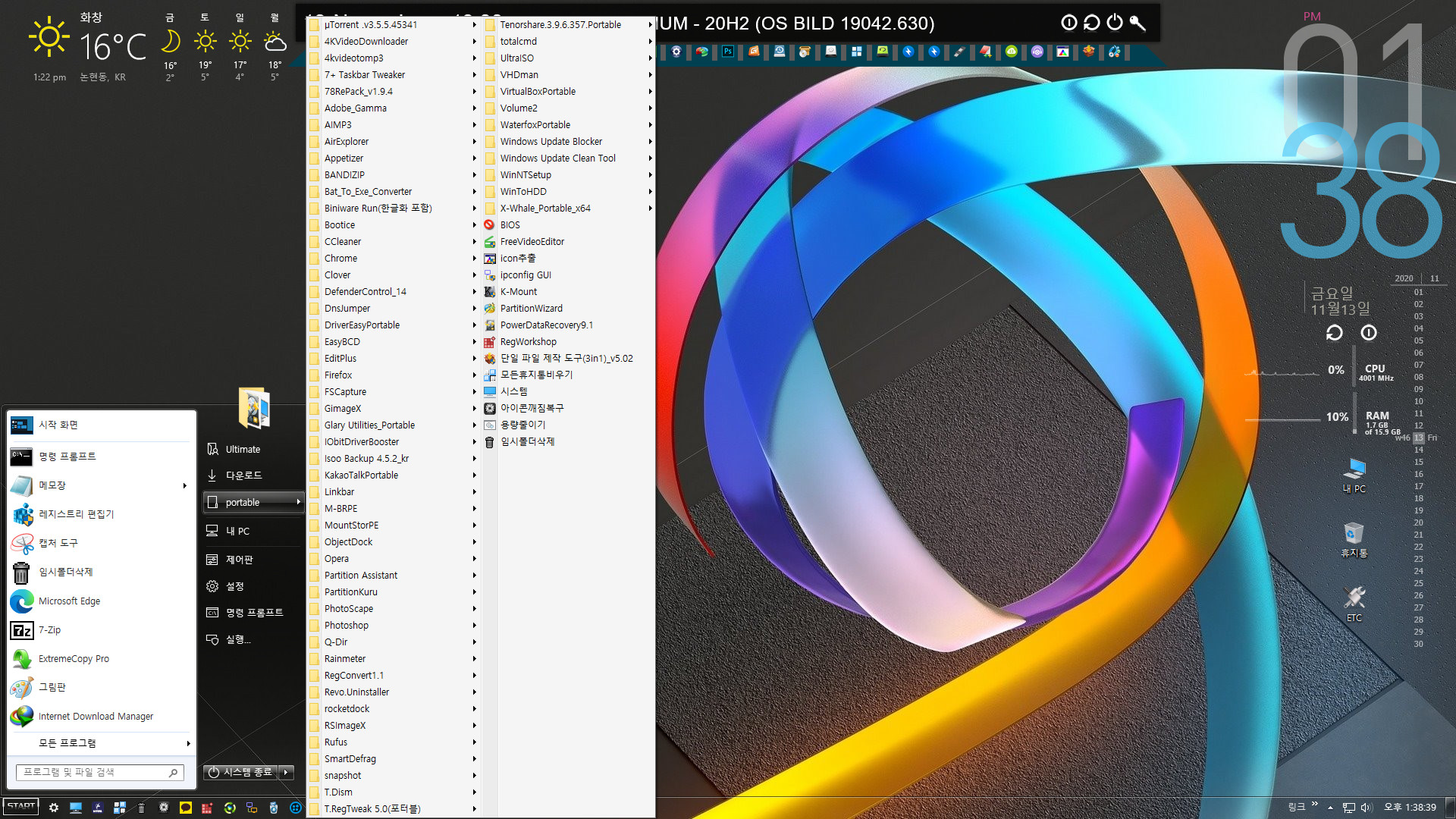Click the blue monitor icon in taskbar

tap(75, 808)
